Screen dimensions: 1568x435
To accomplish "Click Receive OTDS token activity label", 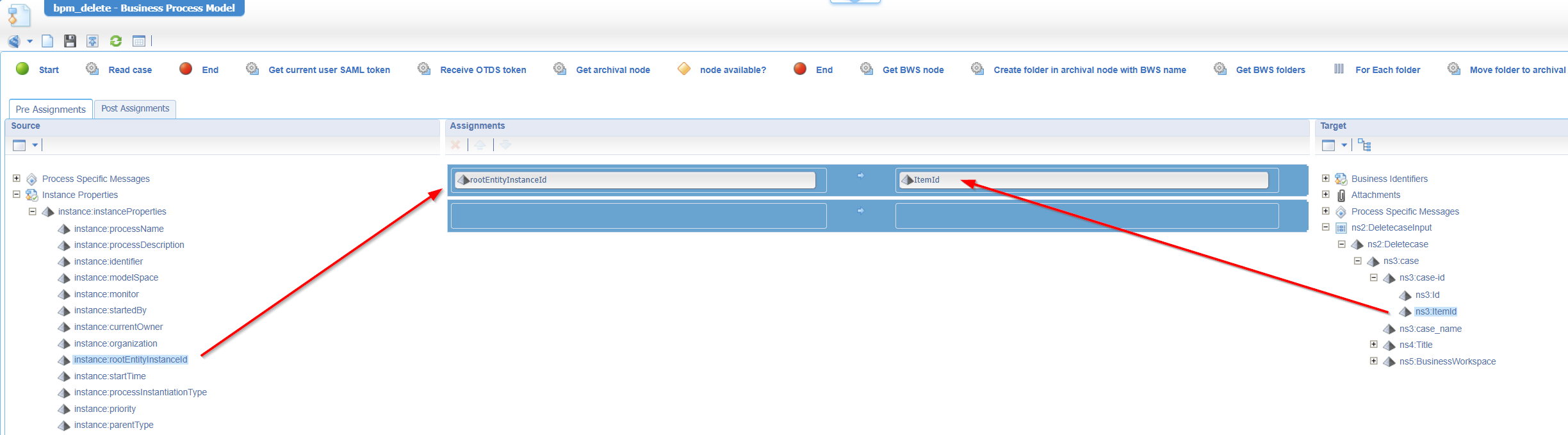I will click(x=483, y=70).
